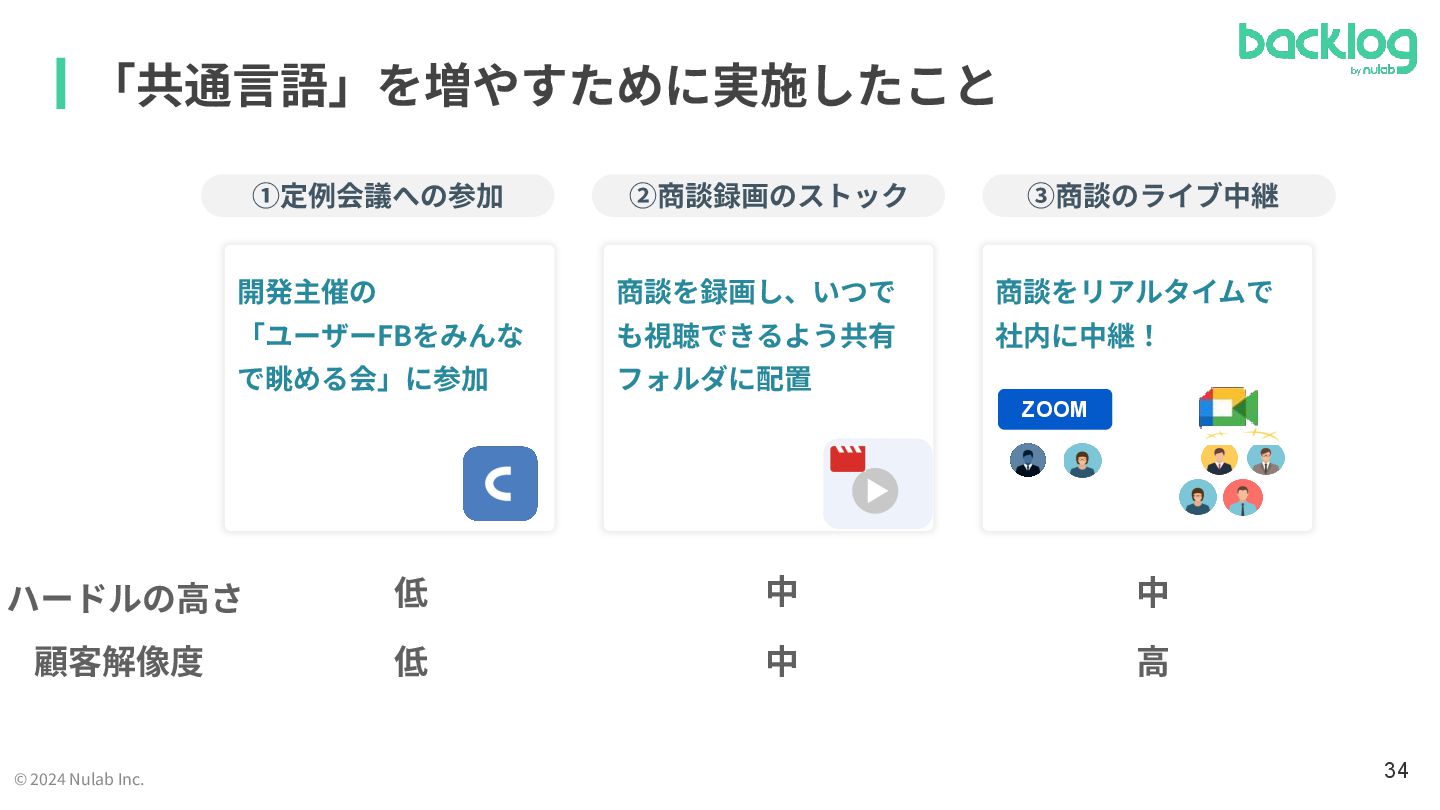This screenshot has height=810, width=1440.
Task: Select the ②商談録画のストック pill label
Action: pyautogui.click(x=768, y=196)
